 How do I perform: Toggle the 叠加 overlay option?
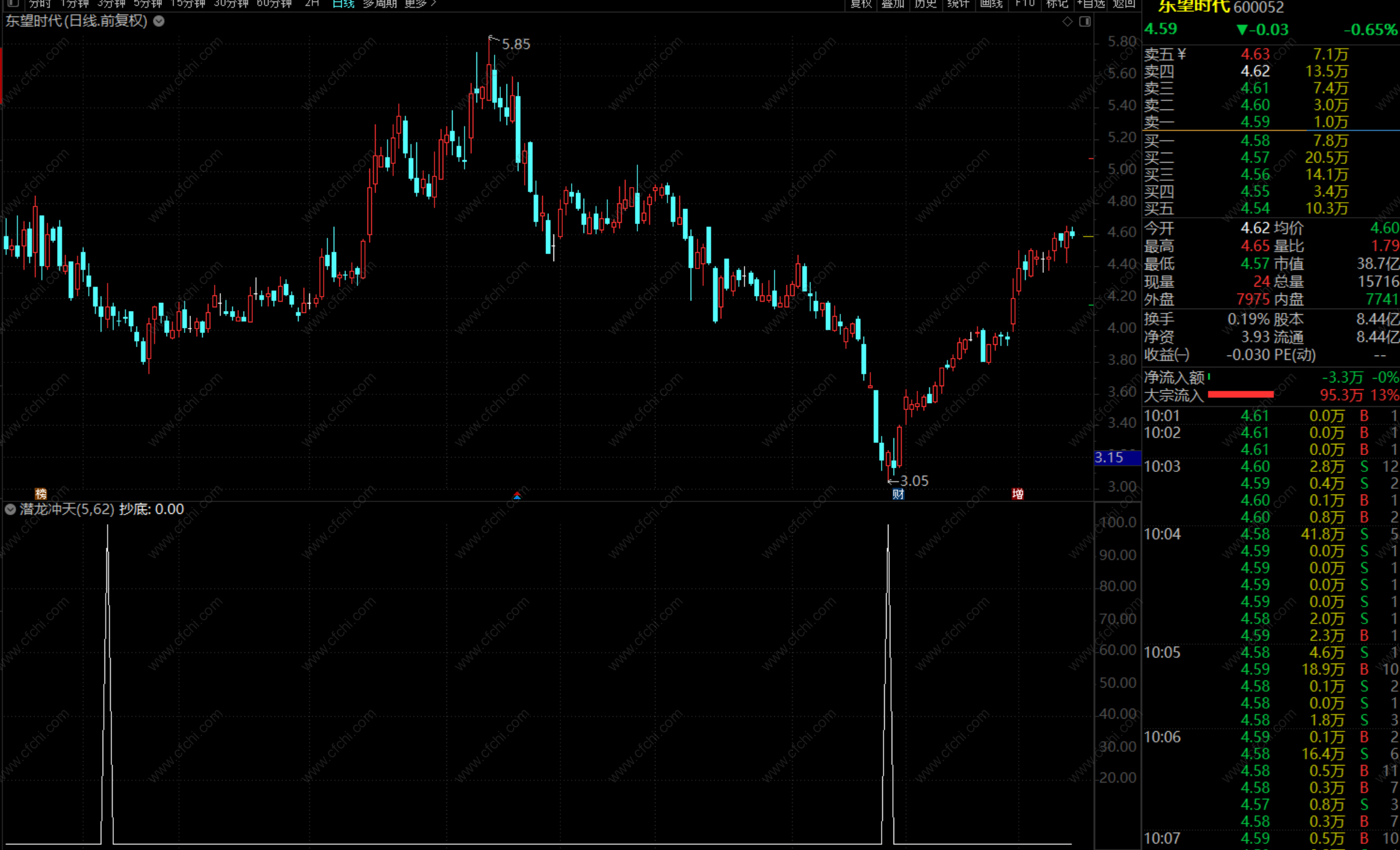[x=893, y=3]
